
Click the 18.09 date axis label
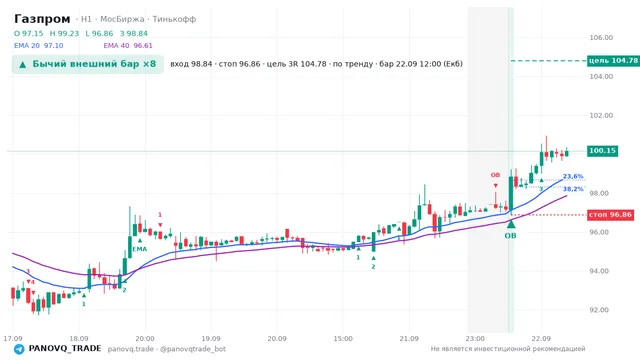(x=79, y=338)
